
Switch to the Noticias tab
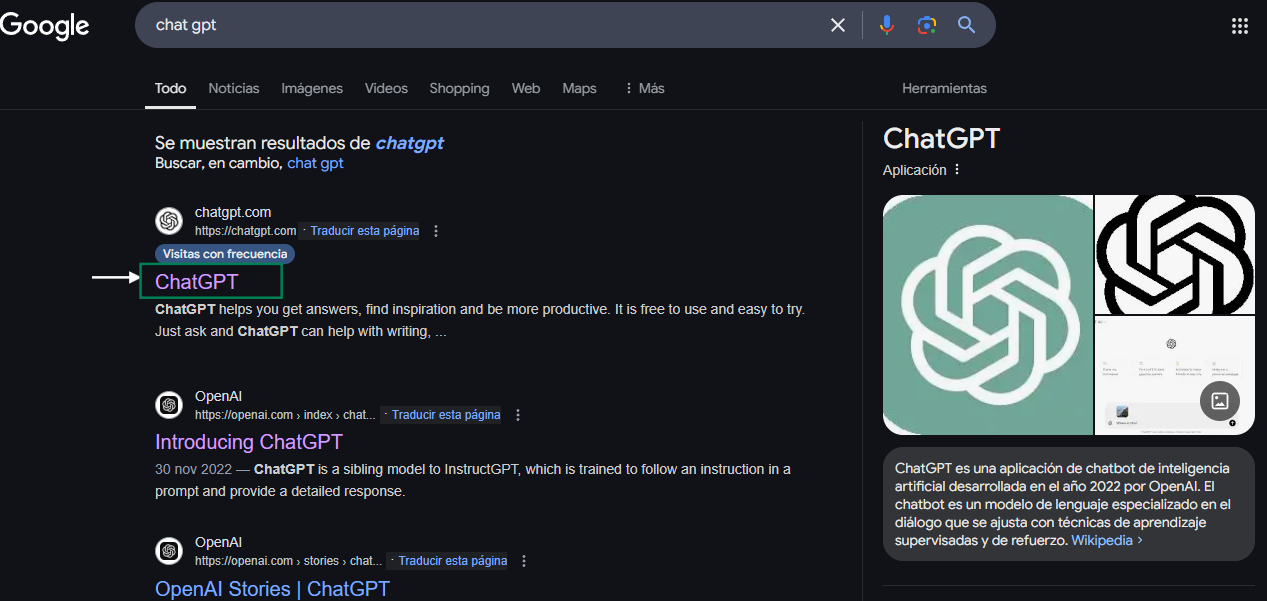pyautogui.click(x=233, y=88)
